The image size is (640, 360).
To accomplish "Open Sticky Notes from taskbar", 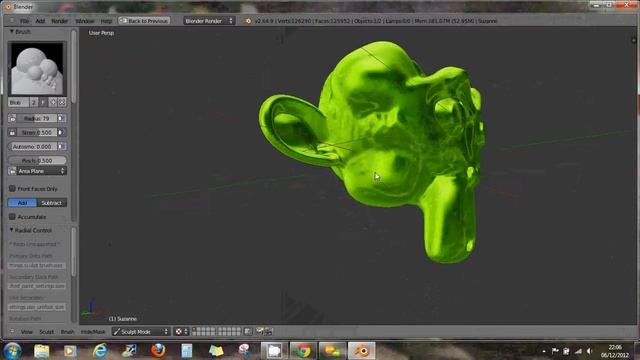I will [216, 351].
